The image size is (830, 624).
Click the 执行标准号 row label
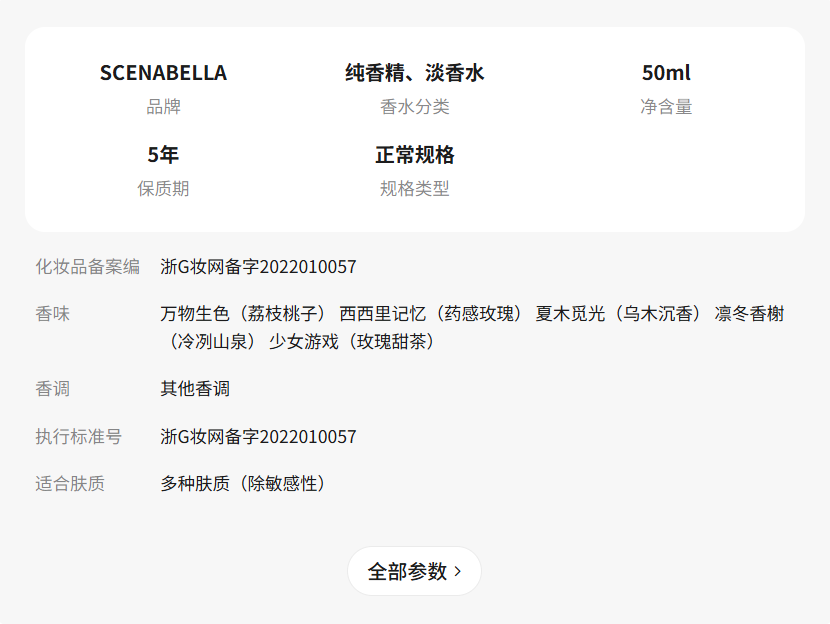click(x=79, y=437)
